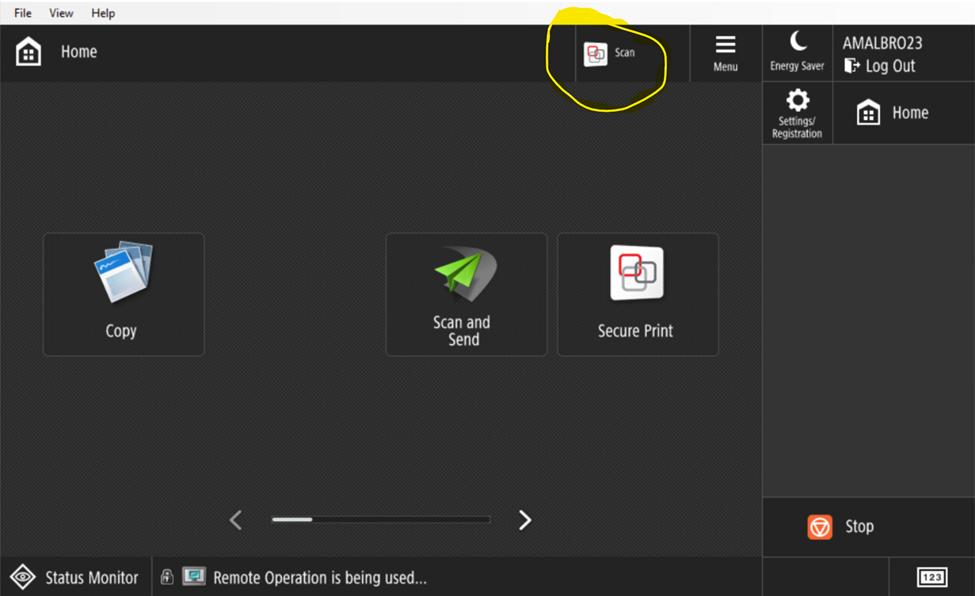The image size is (975, 596).
Task: Open the Status Monitor
Action: [x=75, y=577]
